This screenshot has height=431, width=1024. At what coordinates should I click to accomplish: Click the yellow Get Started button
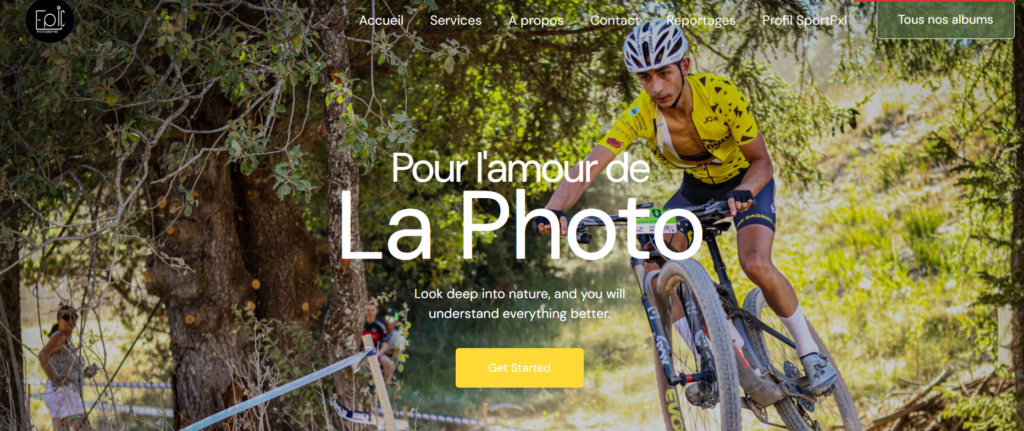(519, 368)
